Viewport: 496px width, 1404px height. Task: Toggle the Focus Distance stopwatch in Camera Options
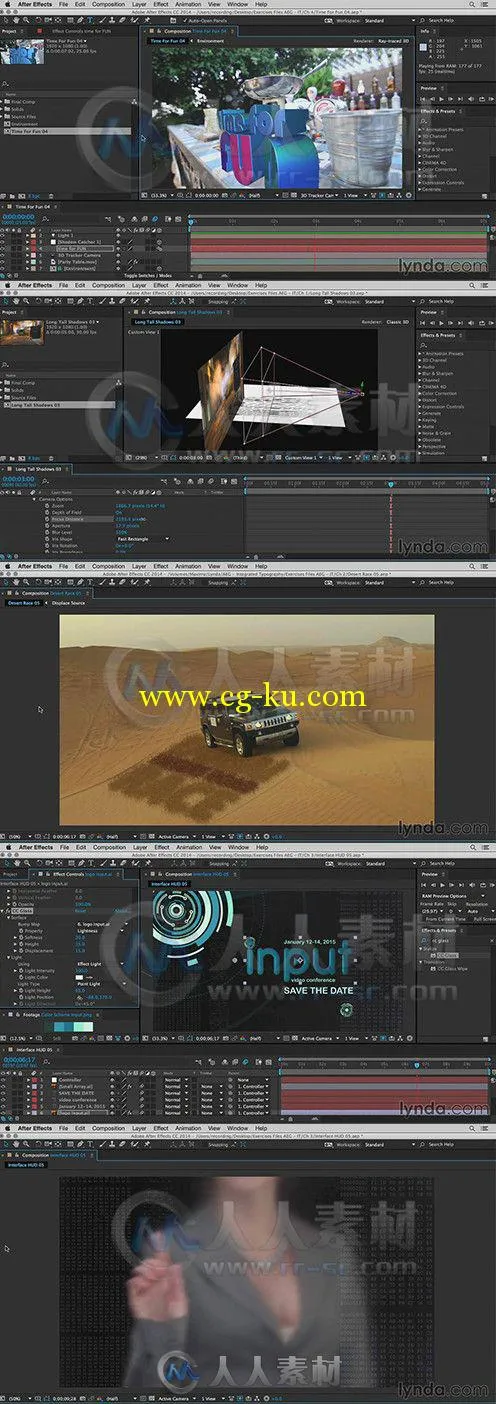click(46, 519)
